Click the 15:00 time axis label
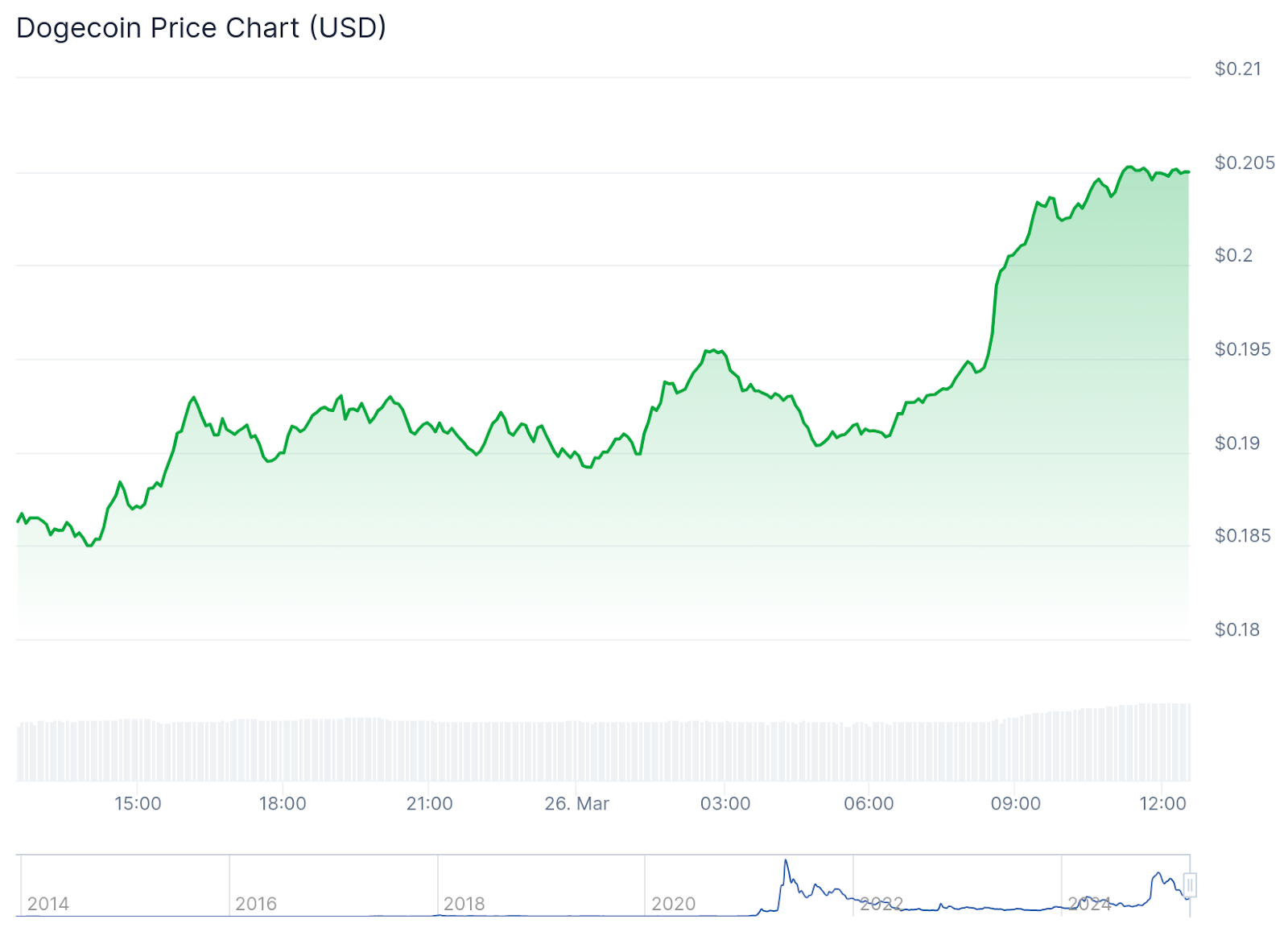The width and height of the screenshot is (1288, 940). tap(138, 803)
